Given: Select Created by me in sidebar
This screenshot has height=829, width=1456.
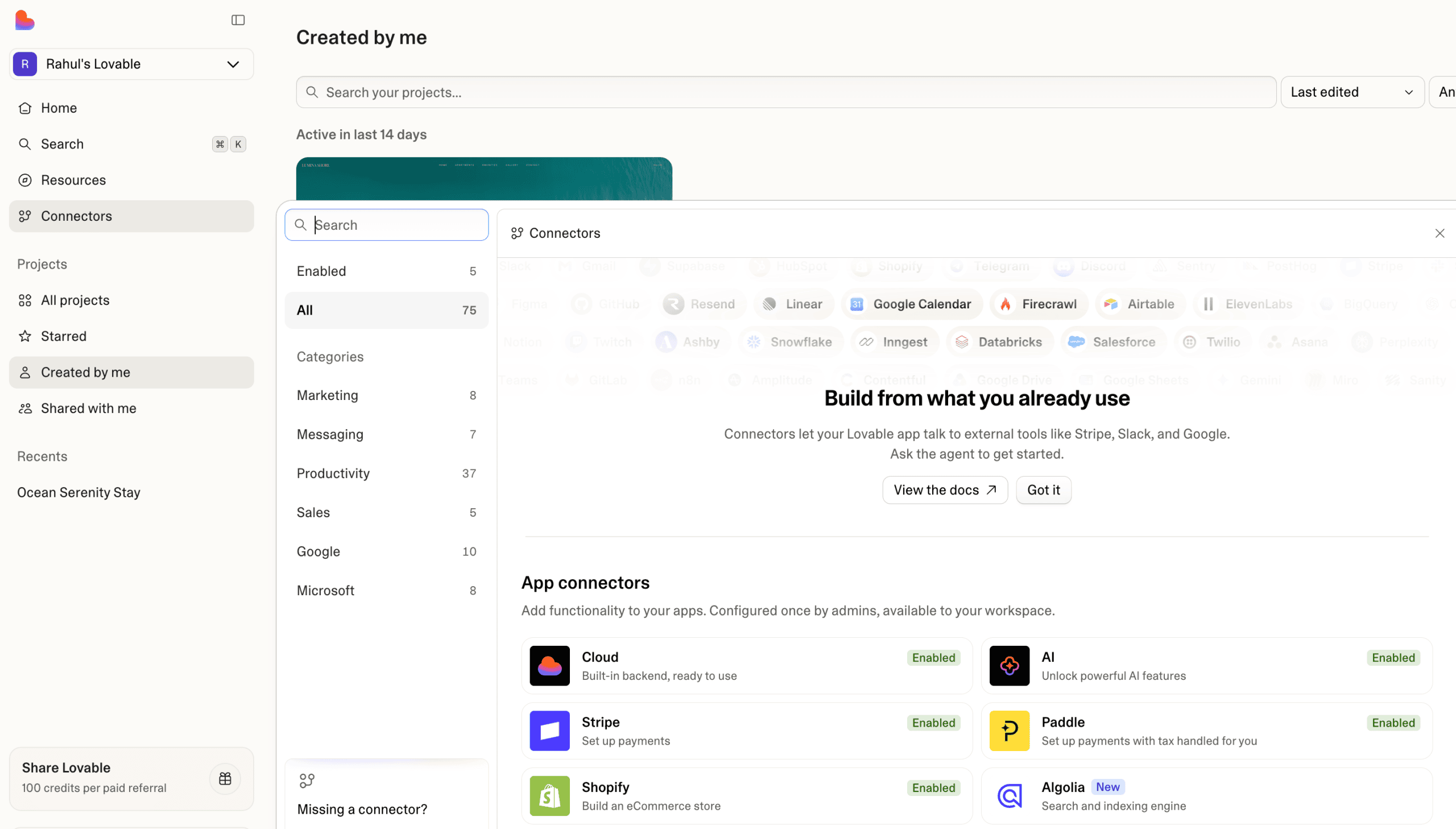Looking at the screenshot, I should (x=131, y=372).
